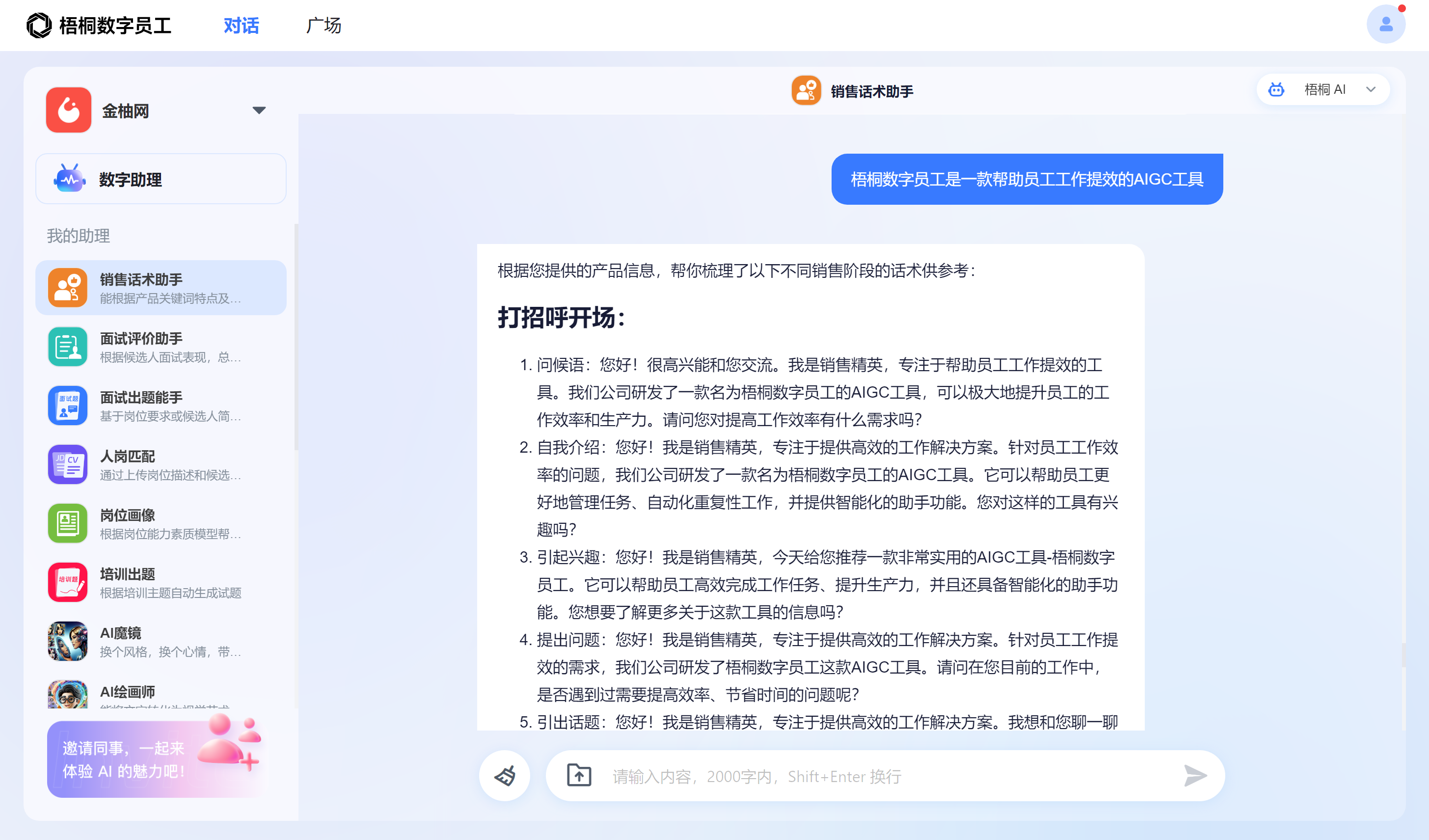
Task: Click 面试评价助手 description 根据候选人面试表现
Action: [x=171, y=357]
